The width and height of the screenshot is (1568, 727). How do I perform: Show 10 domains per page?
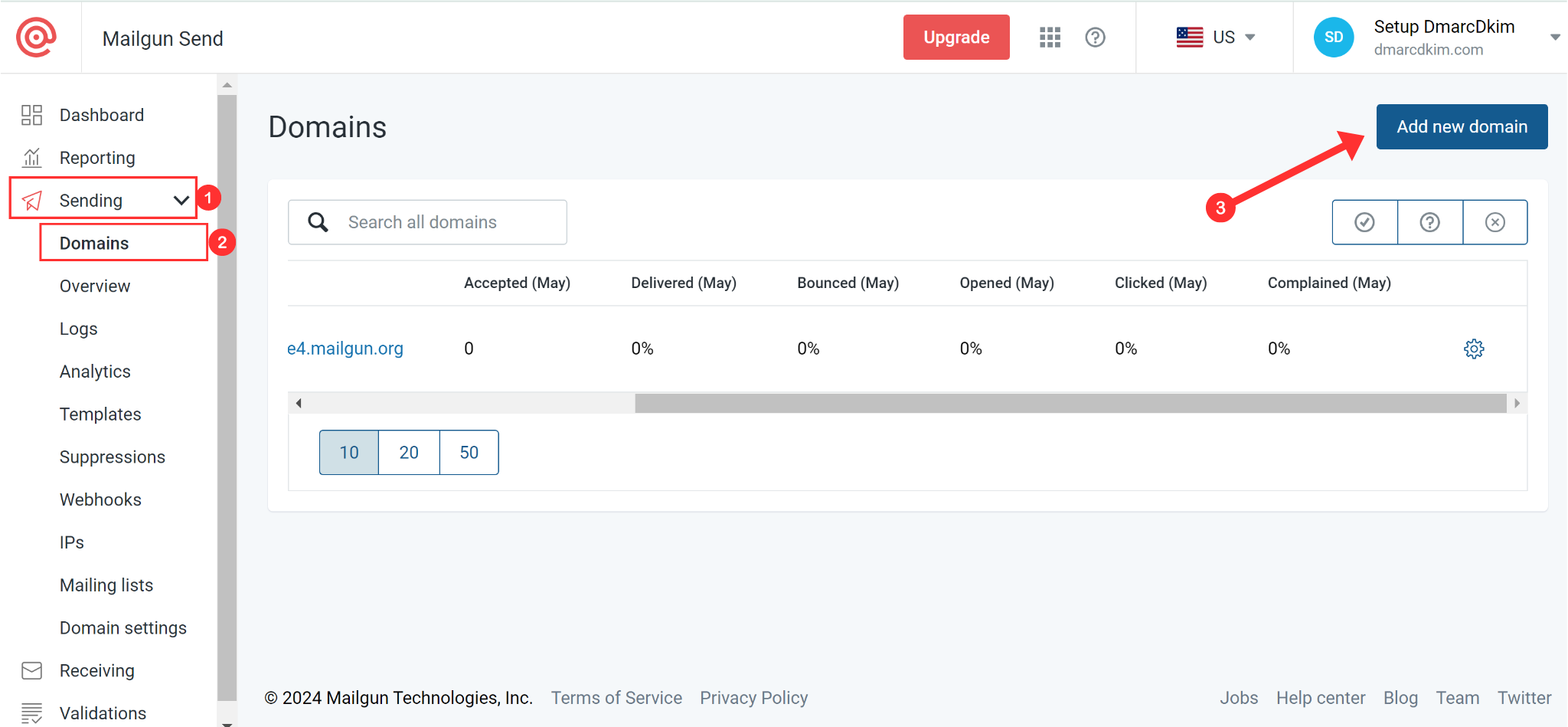pyautogui.click(x=349, y=453)
